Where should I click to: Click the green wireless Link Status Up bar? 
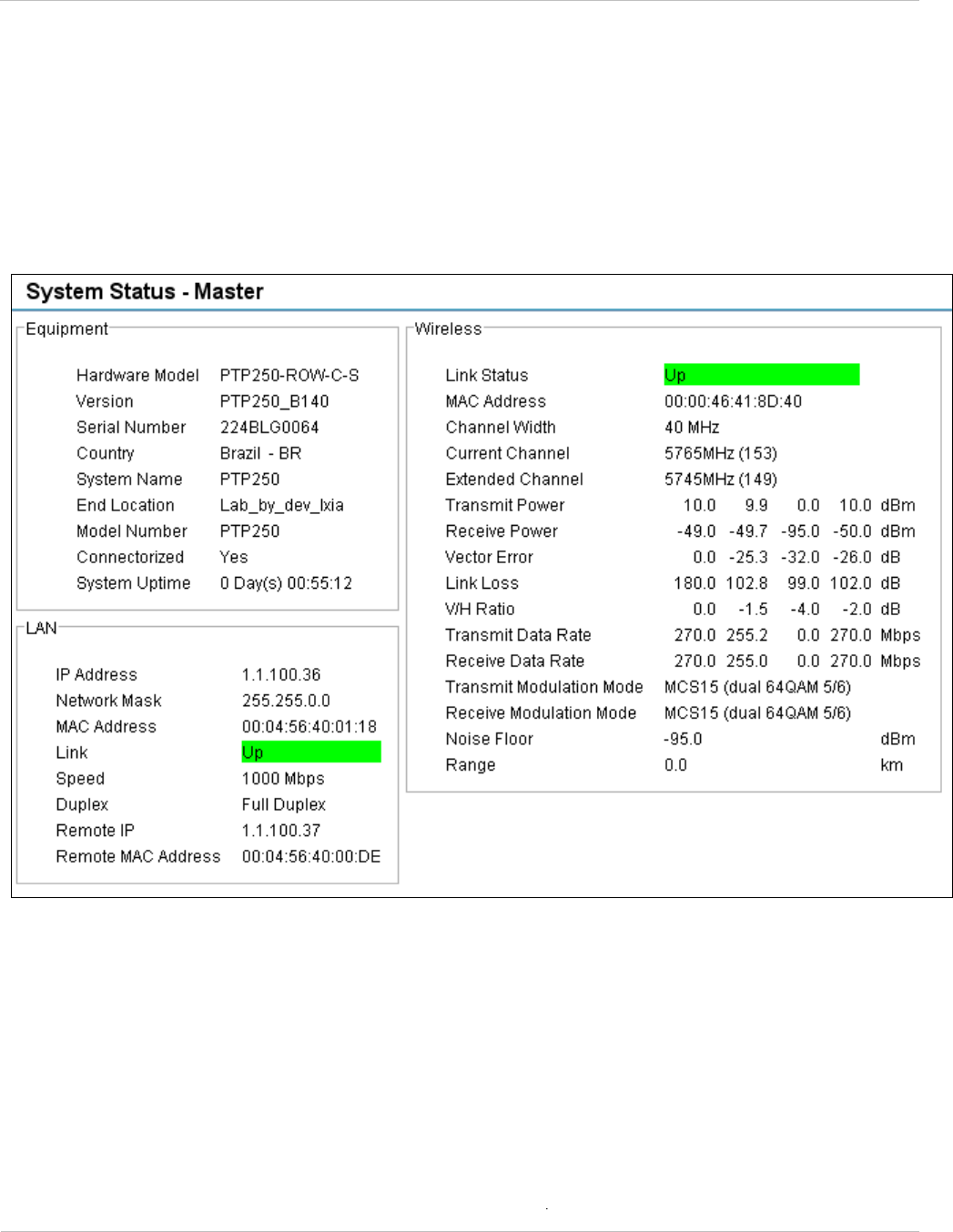pos(762,375)
